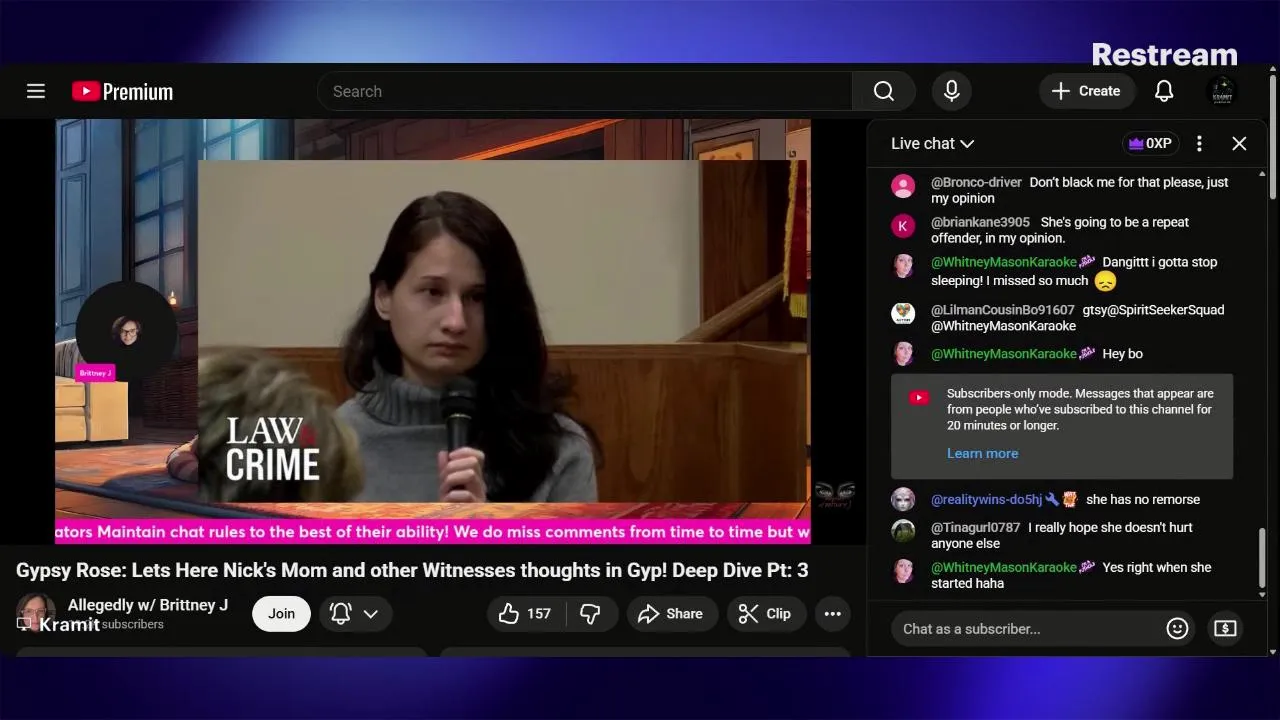Click the video title text
1280x720 pixels.
[412, 570]
